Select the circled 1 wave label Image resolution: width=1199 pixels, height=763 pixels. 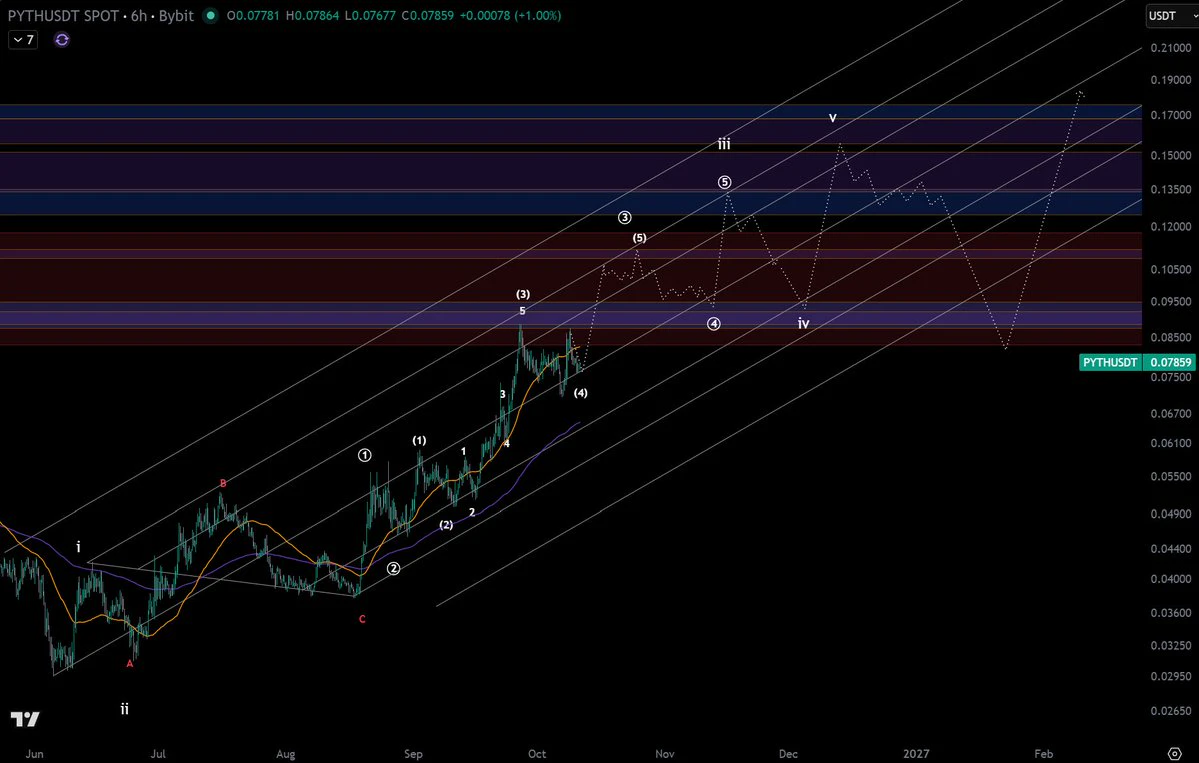(365, 455)
